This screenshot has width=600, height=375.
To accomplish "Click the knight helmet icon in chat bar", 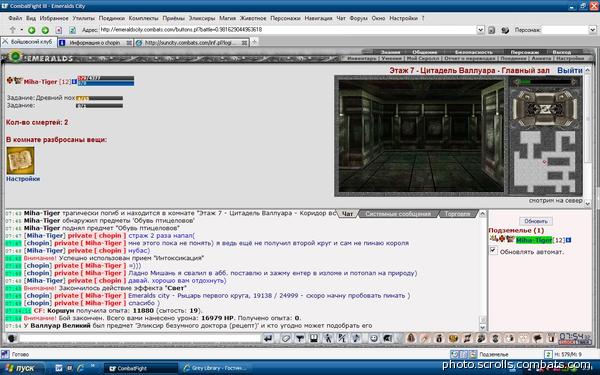I will (x=388, y=338).
